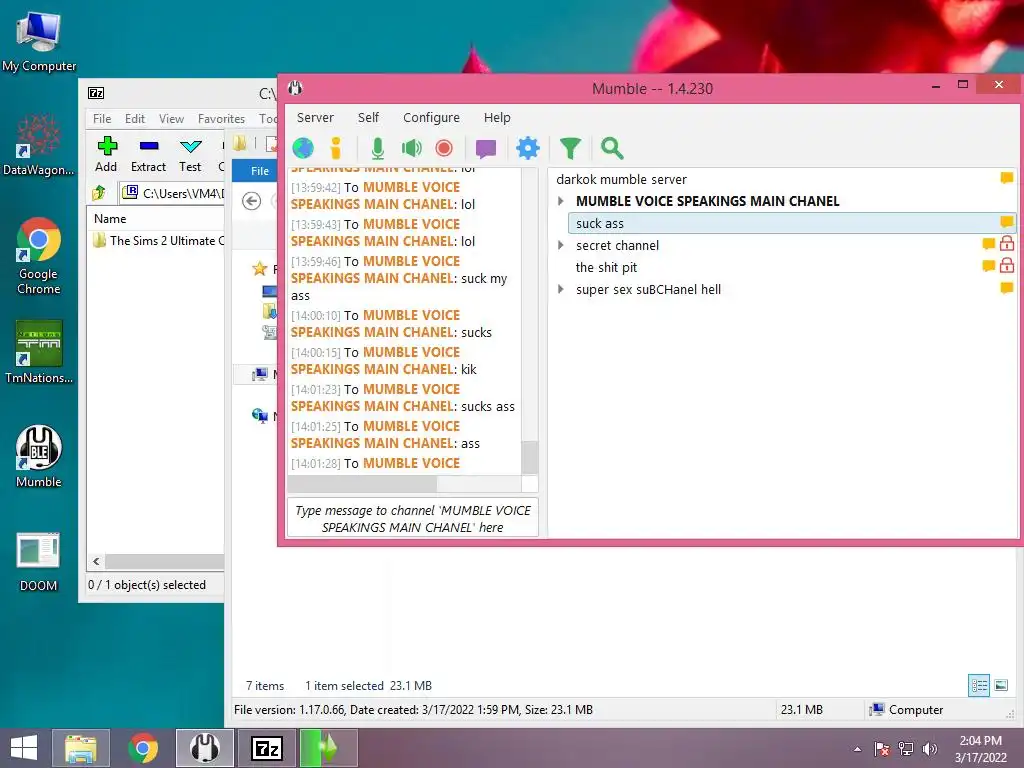Click left scroll arrow in 7-Zip list
Viewport: 1024px width, 768px height.
point(96,562)
